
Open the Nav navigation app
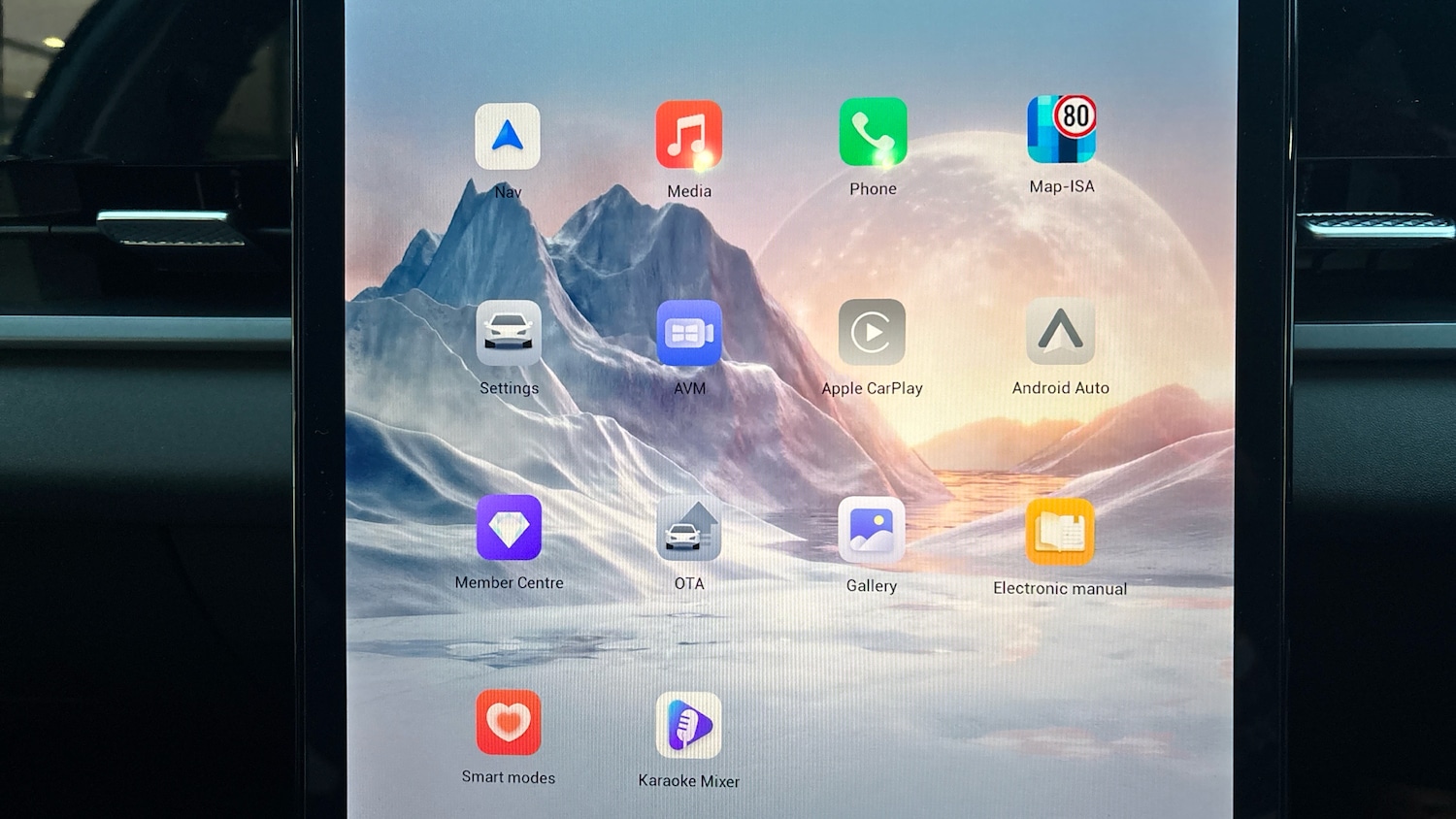[508, 137]
